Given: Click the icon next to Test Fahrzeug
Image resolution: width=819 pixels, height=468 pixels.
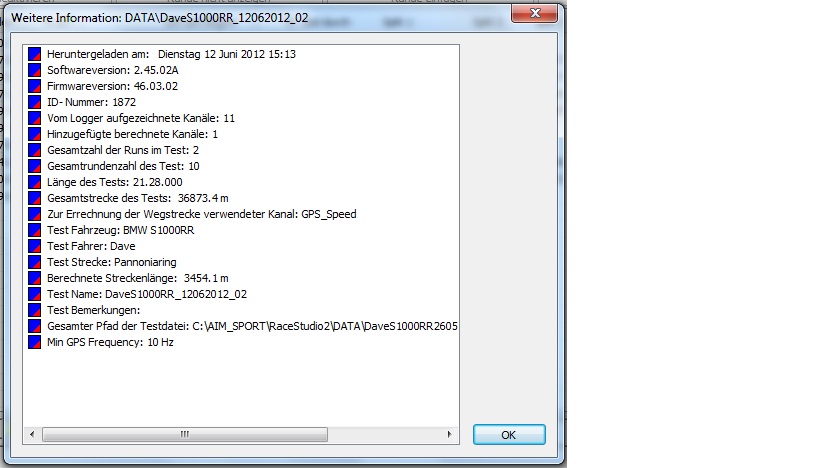Looking at the screenshot, I should pyautogui.click(x=34, y=230).
